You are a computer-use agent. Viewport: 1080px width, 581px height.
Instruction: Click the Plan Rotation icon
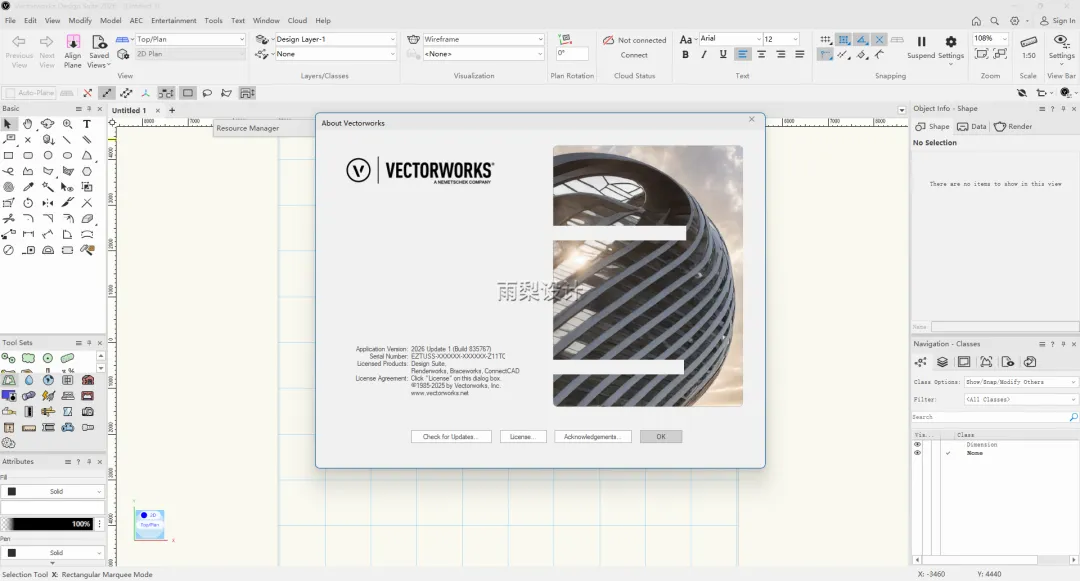[565, 39]
